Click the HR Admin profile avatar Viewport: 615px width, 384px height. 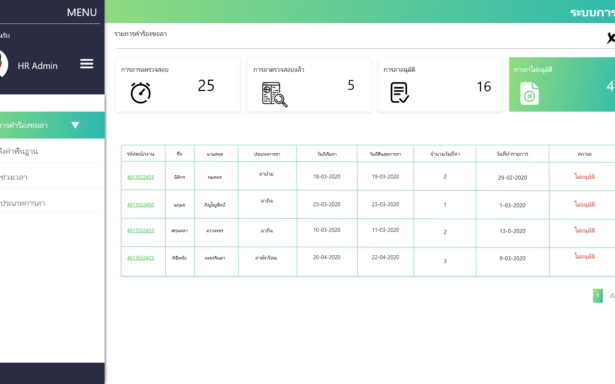[x=2, y=64]
